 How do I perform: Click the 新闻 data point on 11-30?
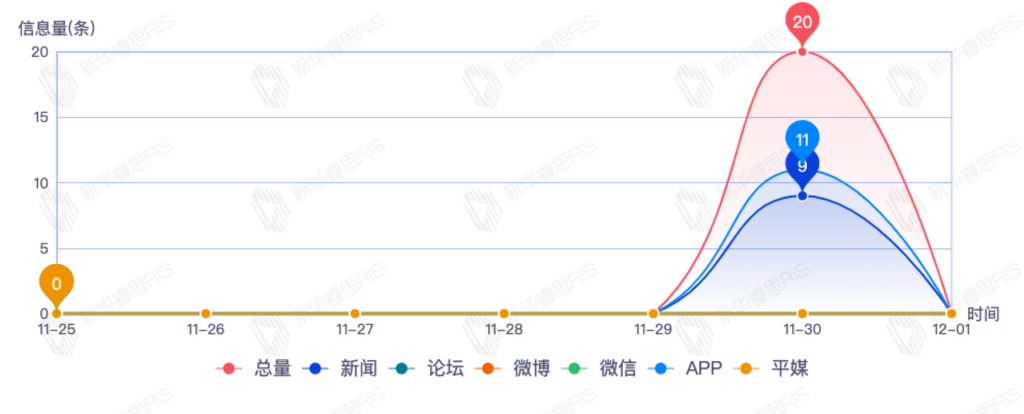coord(802,196)
